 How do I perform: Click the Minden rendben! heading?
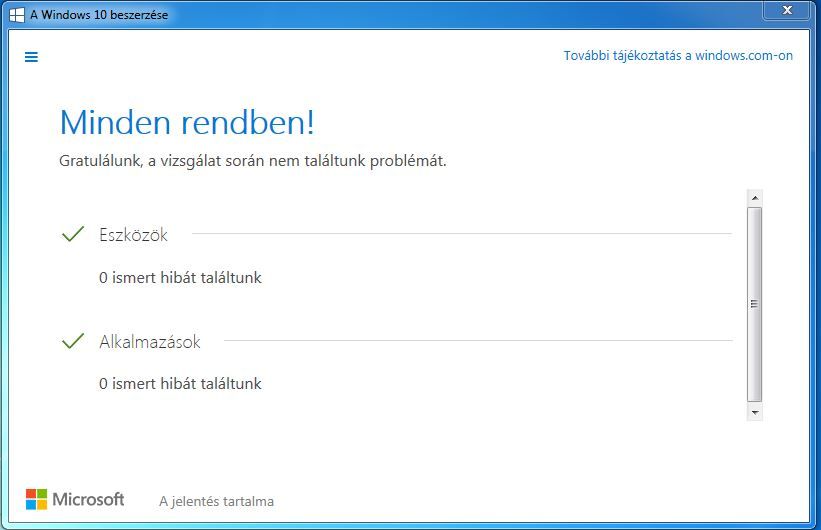coord(187,122)
